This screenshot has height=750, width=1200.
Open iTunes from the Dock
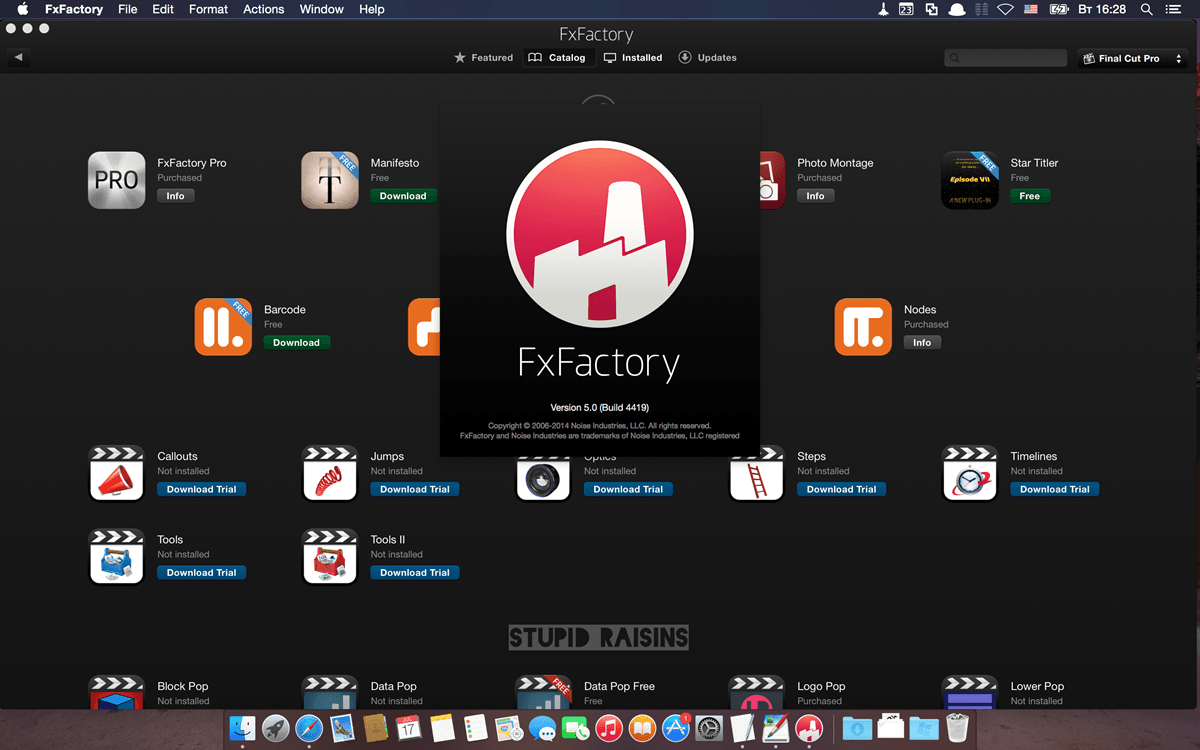609,728
